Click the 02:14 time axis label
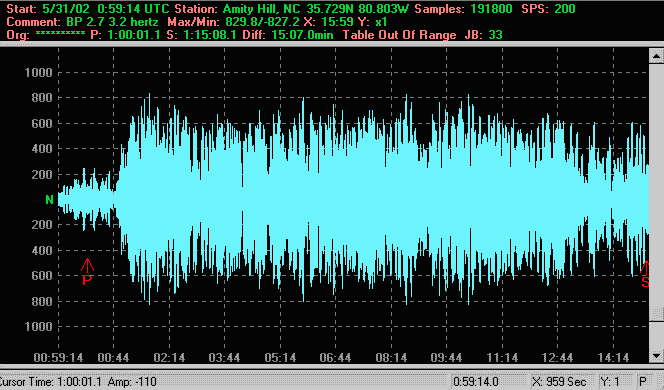 169,358
